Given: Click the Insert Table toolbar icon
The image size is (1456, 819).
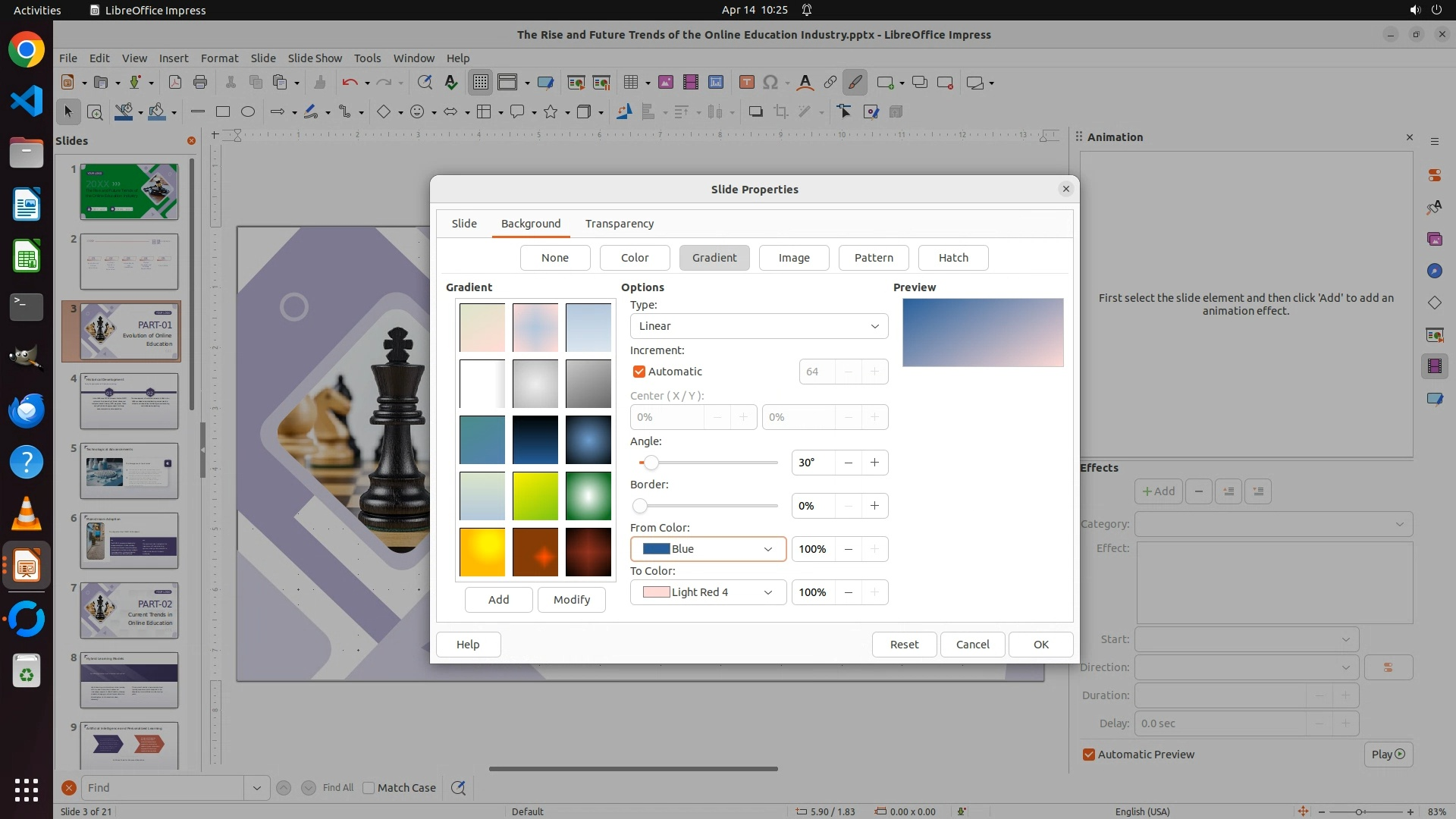Looking at the screenshot, I should (x=630, y=83).
